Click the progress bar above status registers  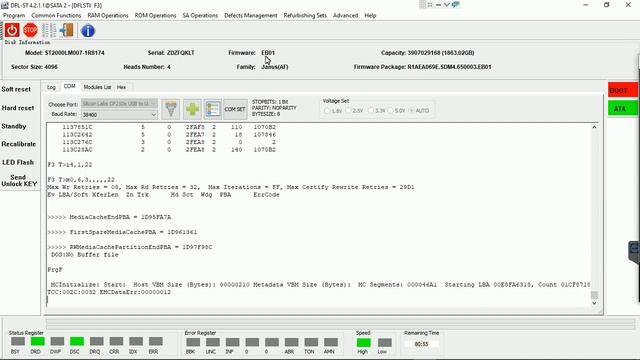pyautogui.click(x=340, y=324)
